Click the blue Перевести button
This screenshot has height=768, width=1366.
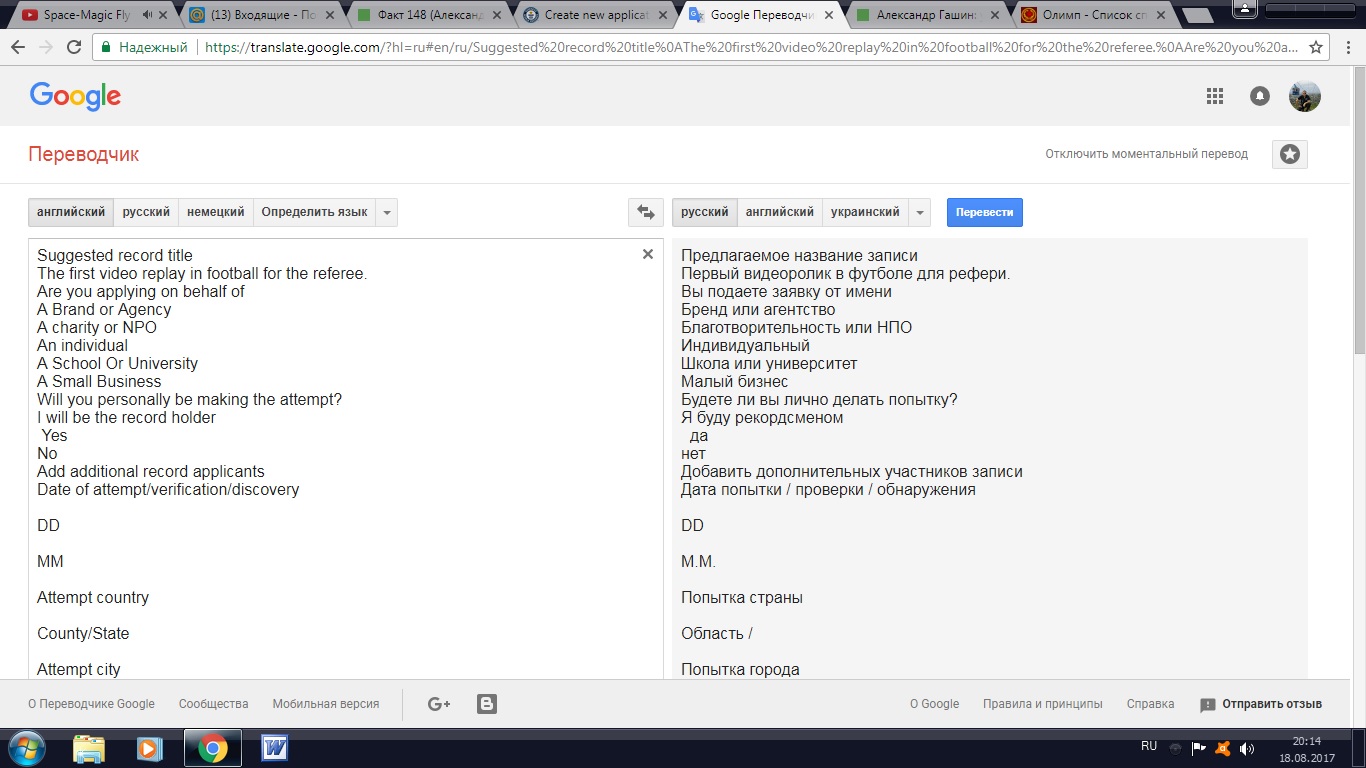[985, 212]
